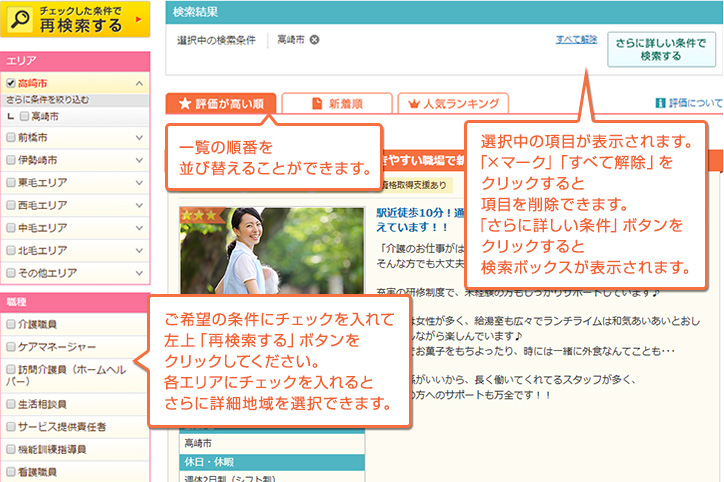
Task: Open the その他エリア dropdown chevron
Action: click(139, 272)
